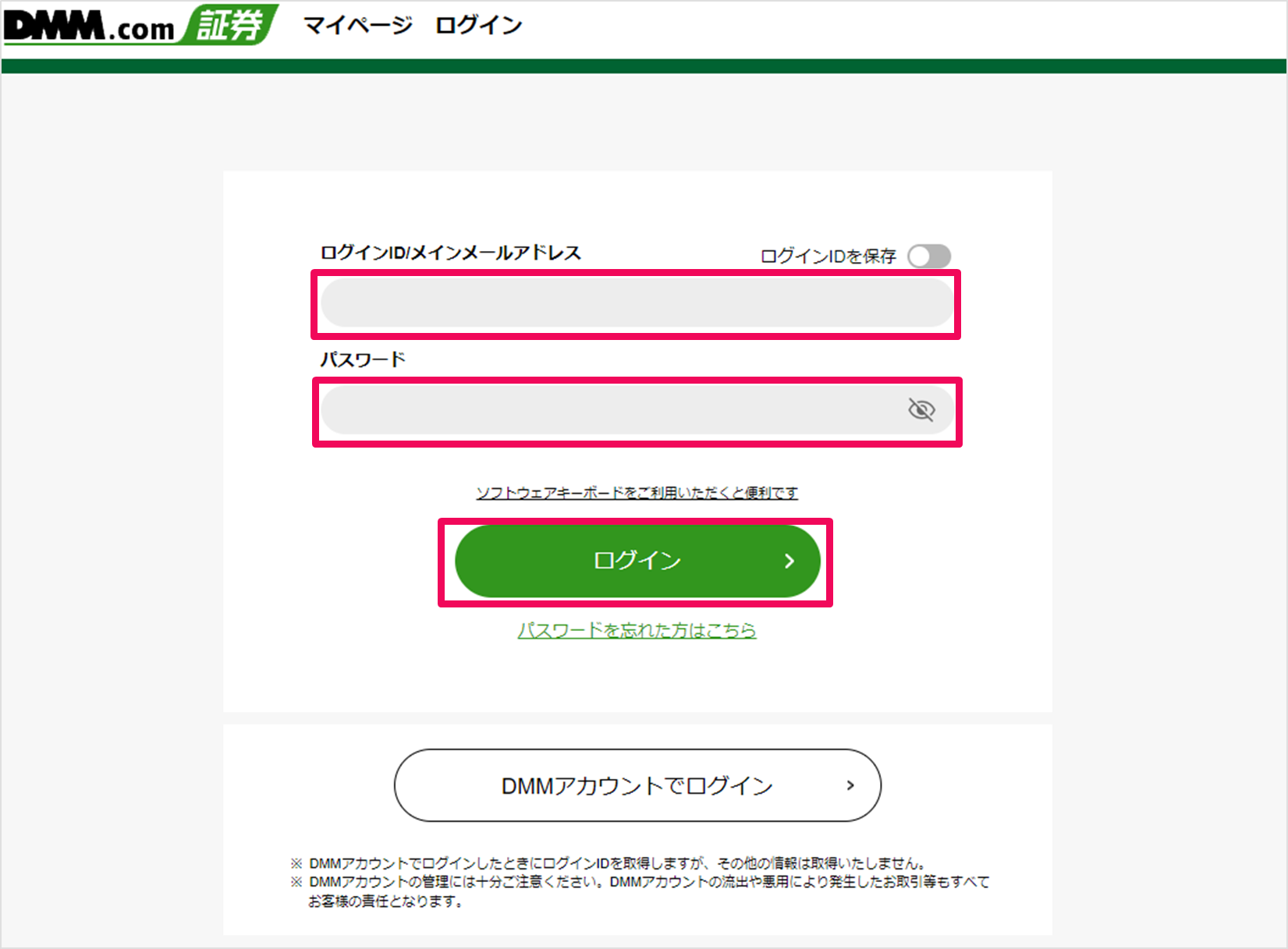This screenshot has width=1288, height=949.
Task: Open the ソフトウェアキーボード link
Action: [x=637, y=493]
